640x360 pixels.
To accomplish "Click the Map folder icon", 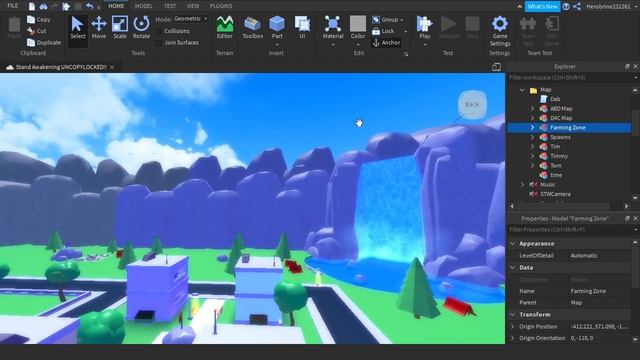I will (533, 89).
